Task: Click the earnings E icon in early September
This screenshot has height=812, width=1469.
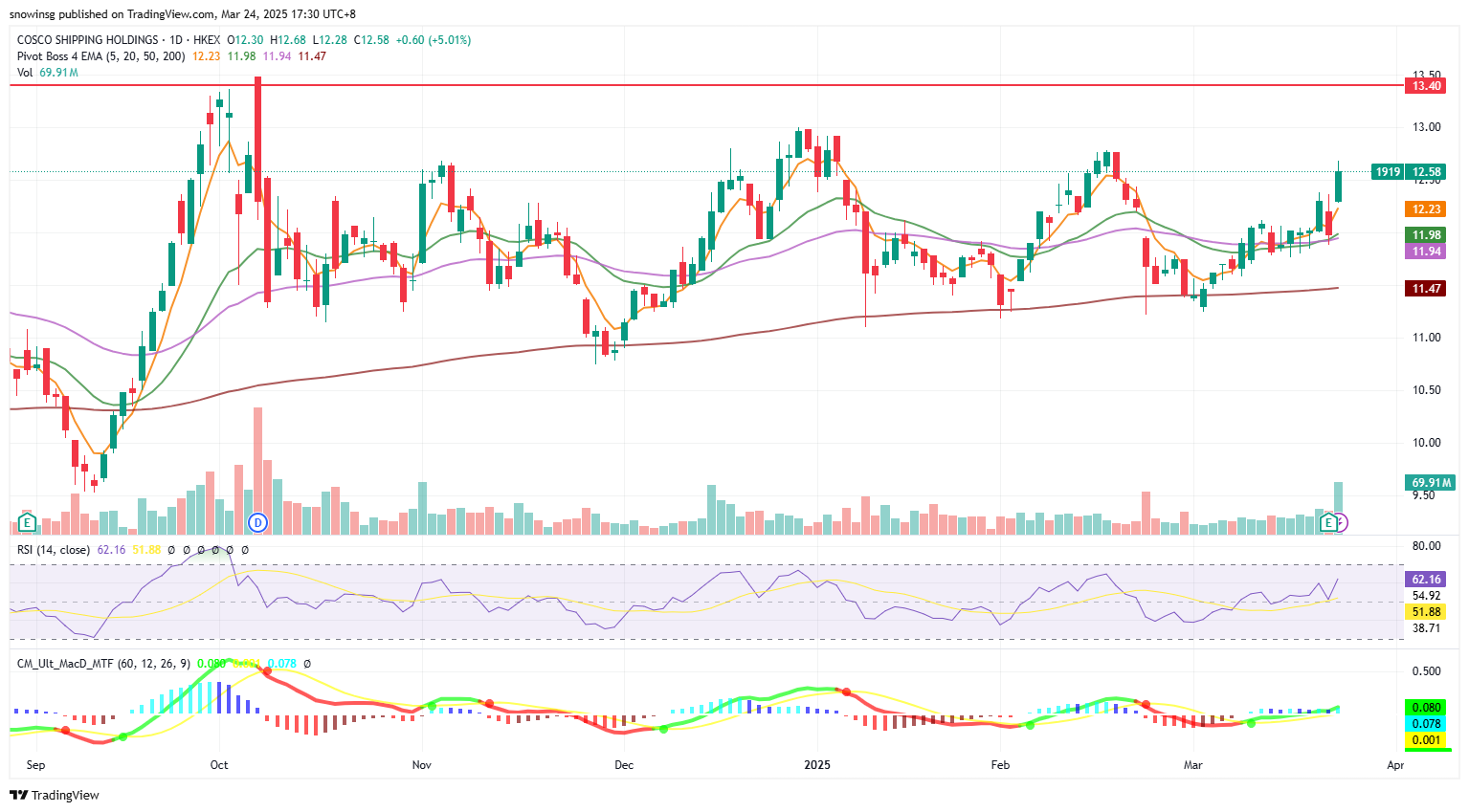Action: [27, 523]
